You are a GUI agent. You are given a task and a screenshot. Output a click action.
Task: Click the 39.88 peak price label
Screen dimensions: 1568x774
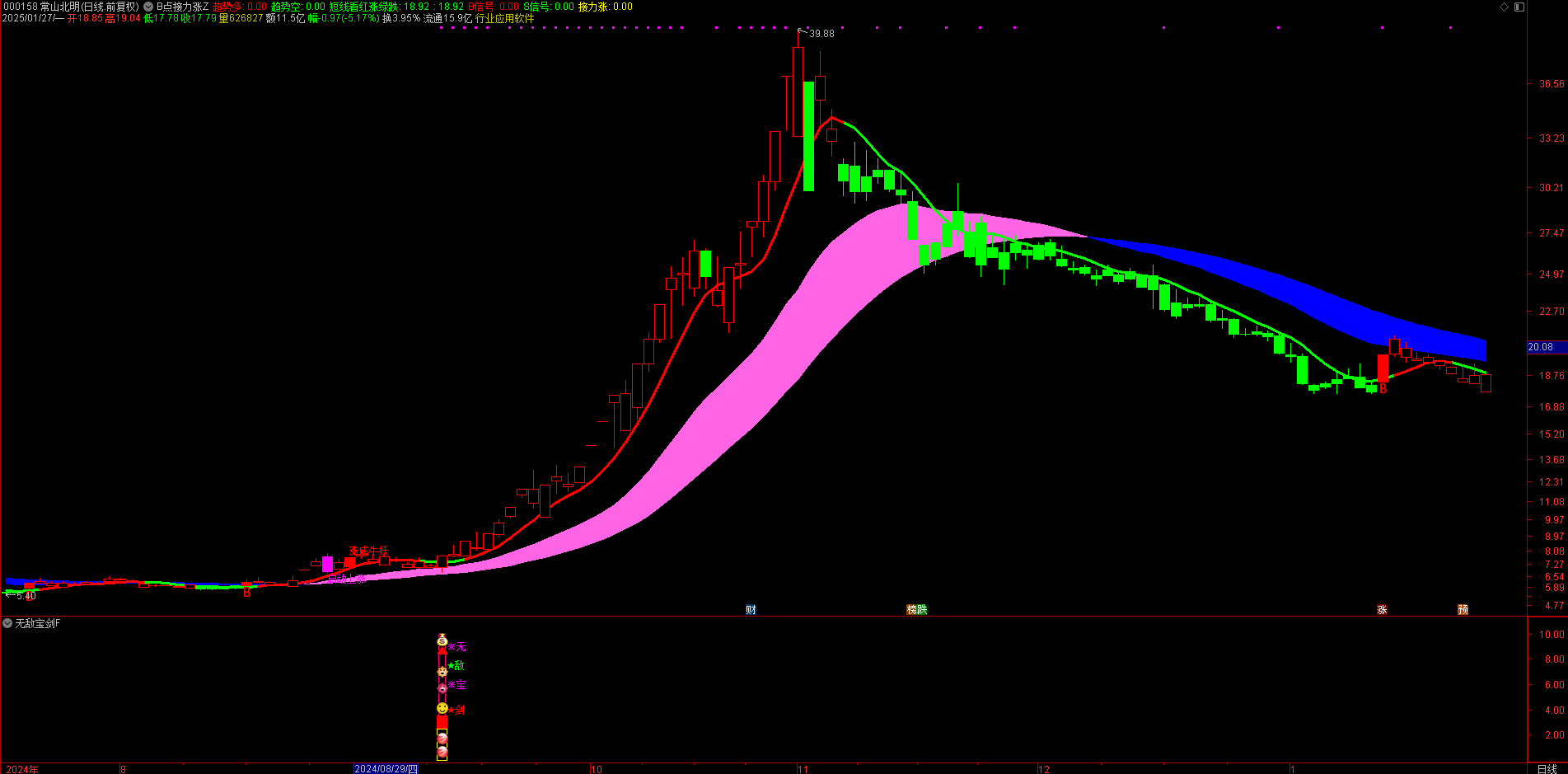[x=821, y=34]
